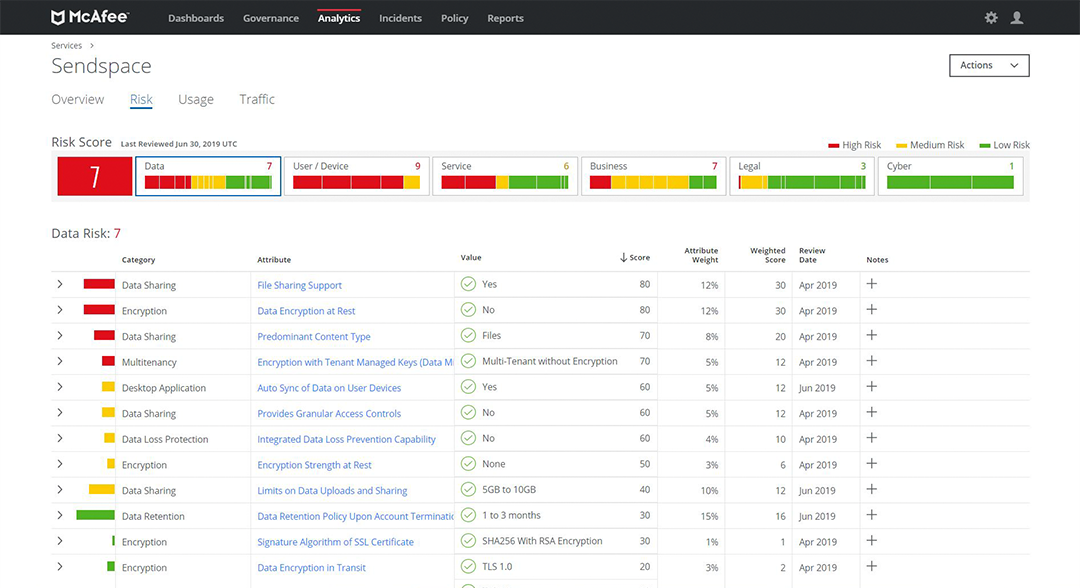Select the Service risk score card
Viewport: 1080px width, 588px height.
point(505,176)
